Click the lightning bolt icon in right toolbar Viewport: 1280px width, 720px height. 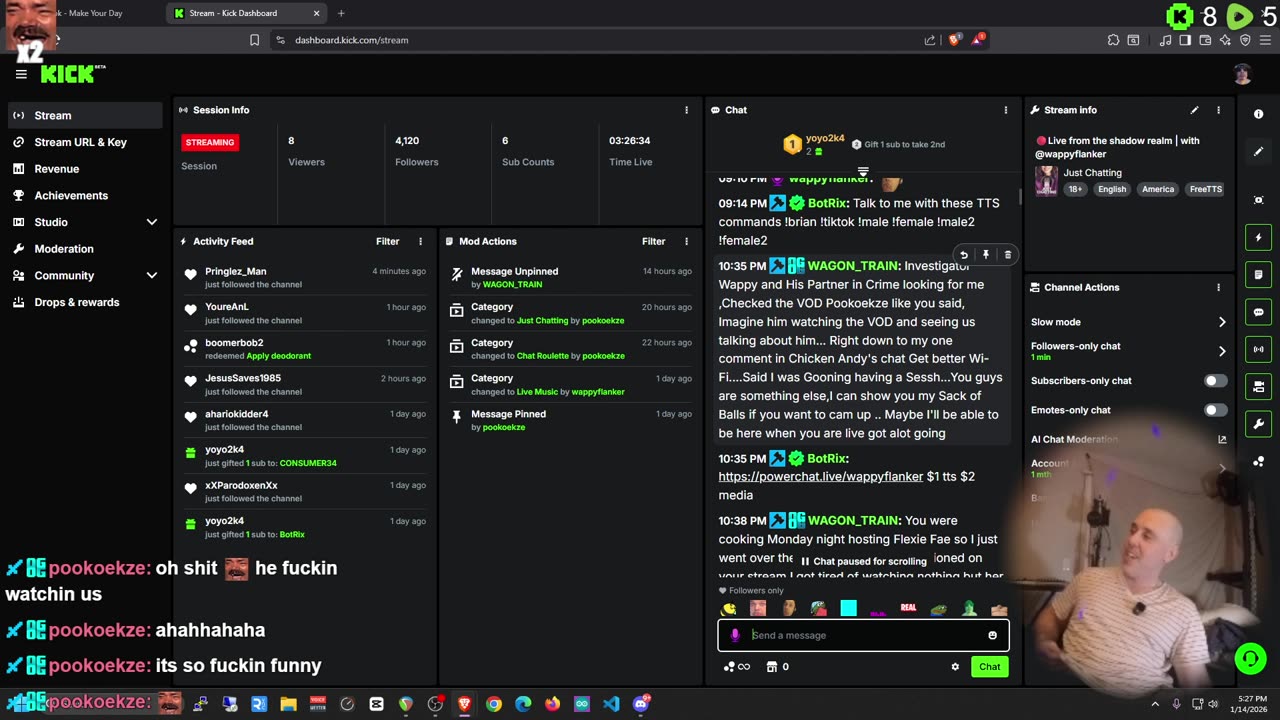[x=1258, y=238]
